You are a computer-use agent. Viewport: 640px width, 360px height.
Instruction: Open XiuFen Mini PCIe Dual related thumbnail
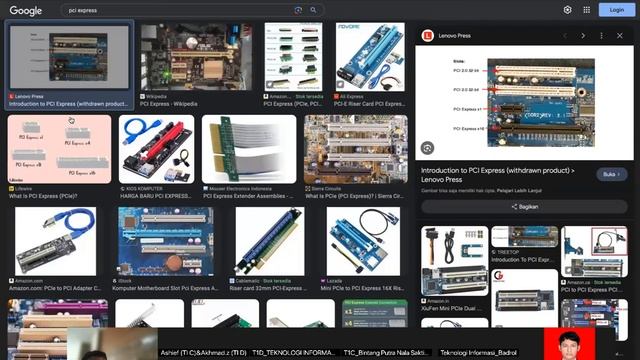coord(454,261)
